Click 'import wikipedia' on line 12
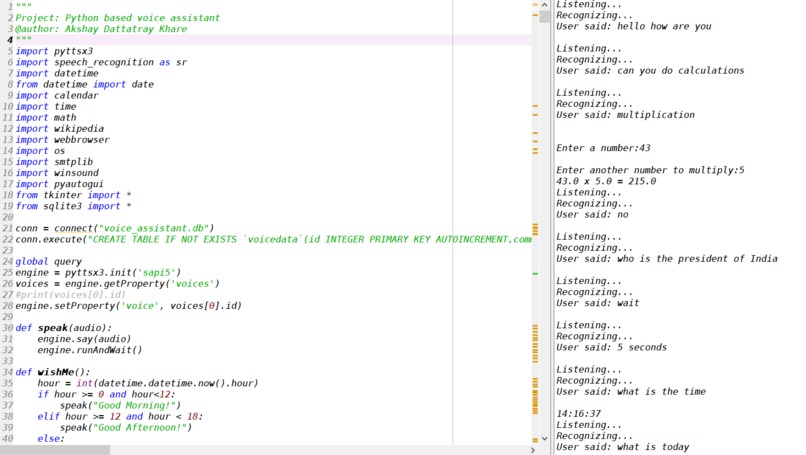The width and height of the screenshot is (806, 455). click(x=60, y=129)
